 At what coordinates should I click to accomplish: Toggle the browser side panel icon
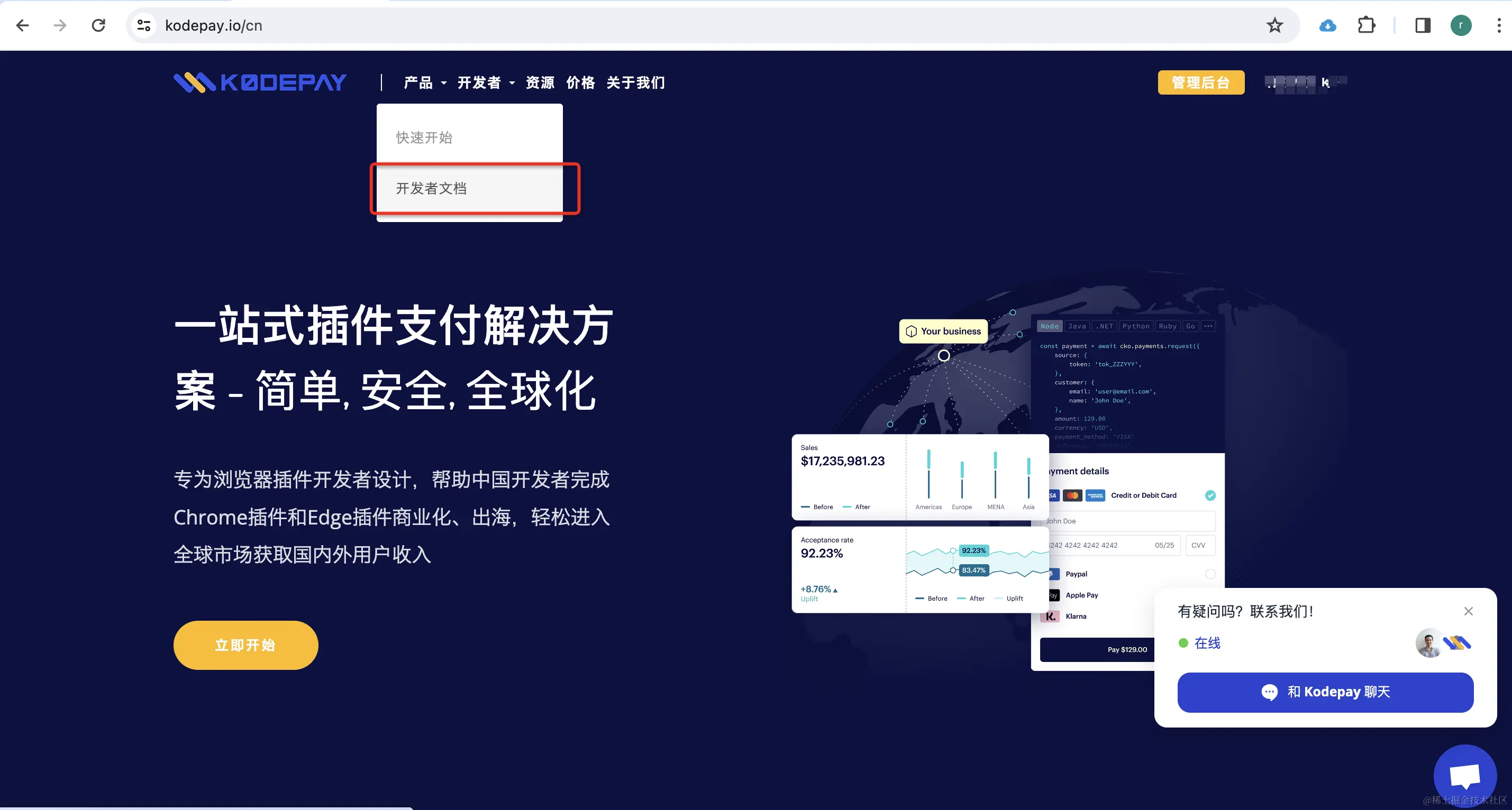pos(1423,25)
